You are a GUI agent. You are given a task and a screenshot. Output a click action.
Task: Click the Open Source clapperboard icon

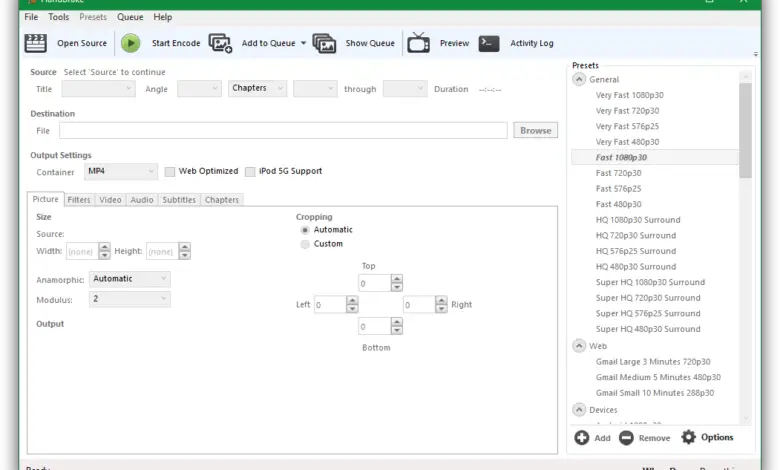(x=35, y=43)
